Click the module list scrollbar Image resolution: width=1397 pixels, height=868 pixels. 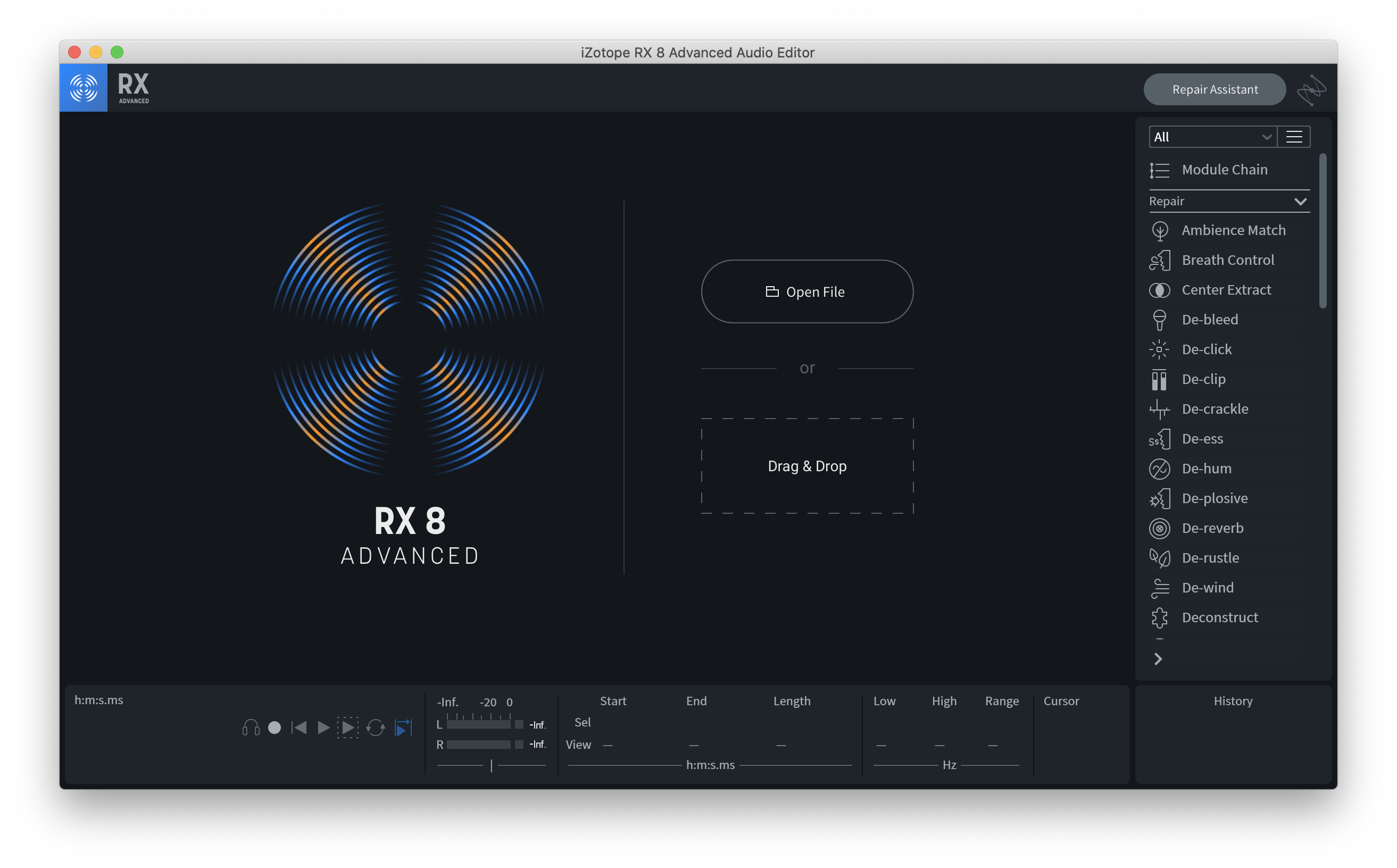pyautogui.click(x=1323, y=231)
